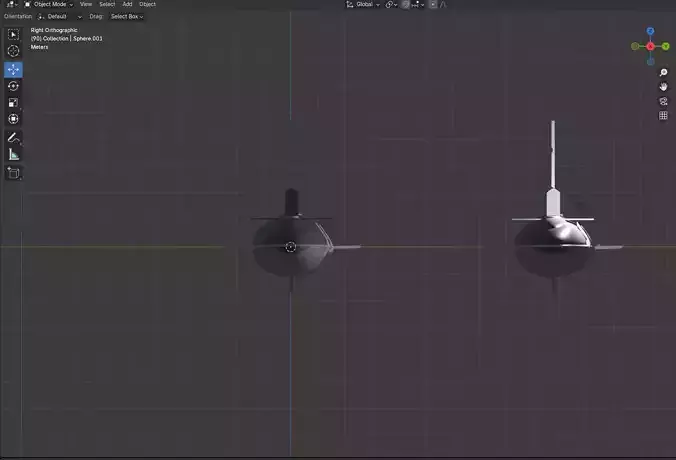This screenshot has height=460, width=676.
Task: Toggle the camera view icon
Action: coord(663,101)
